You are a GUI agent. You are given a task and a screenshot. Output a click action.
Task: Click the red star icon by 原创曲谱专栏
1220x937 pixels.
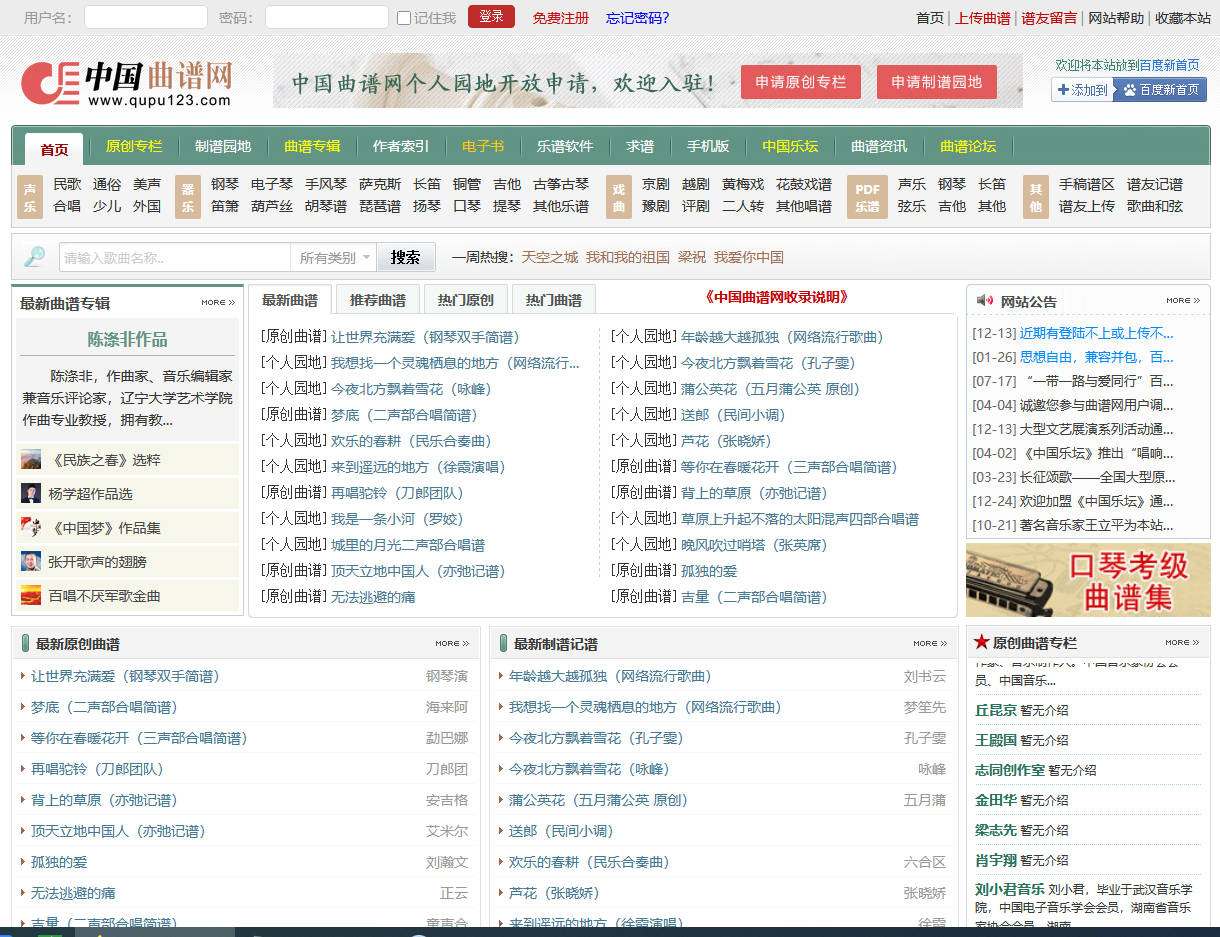(x=982, y=642)
